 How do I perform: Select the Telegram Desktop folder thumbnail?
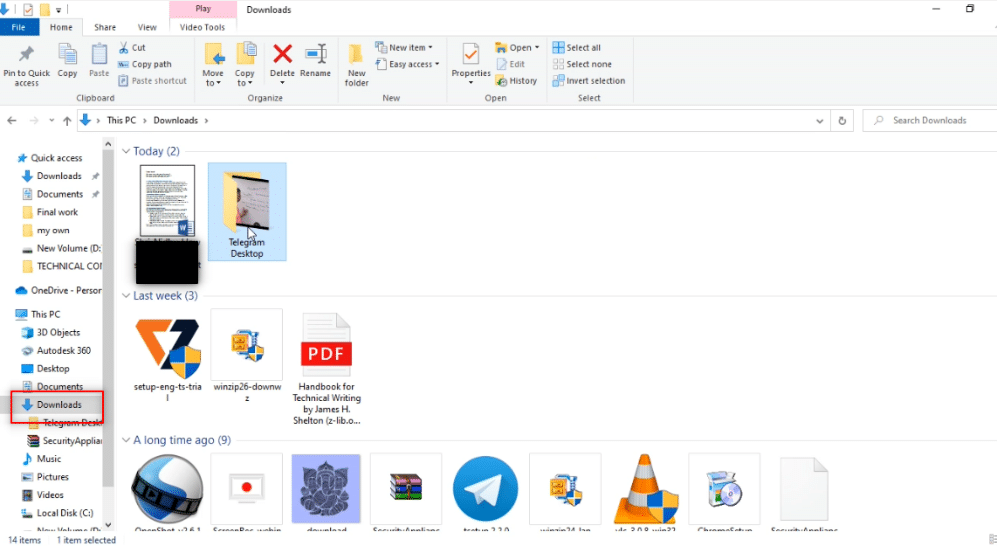(x=247, y=211)
